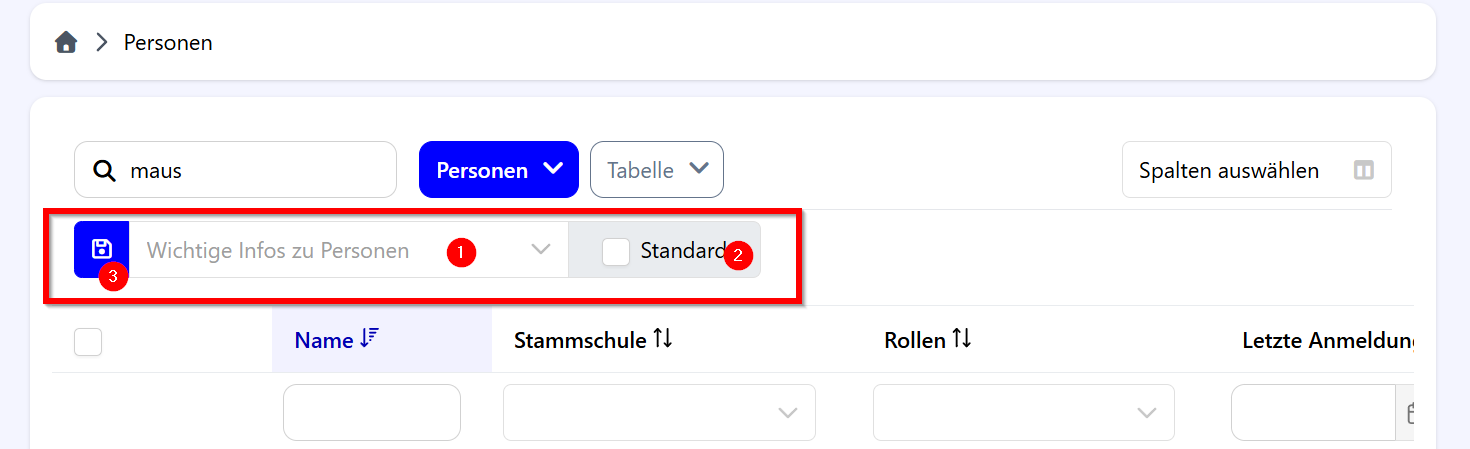The width and height of the screenshot is (1470, 449).
Task: Click the home icon in the breadcrumb
Action: 66,43
